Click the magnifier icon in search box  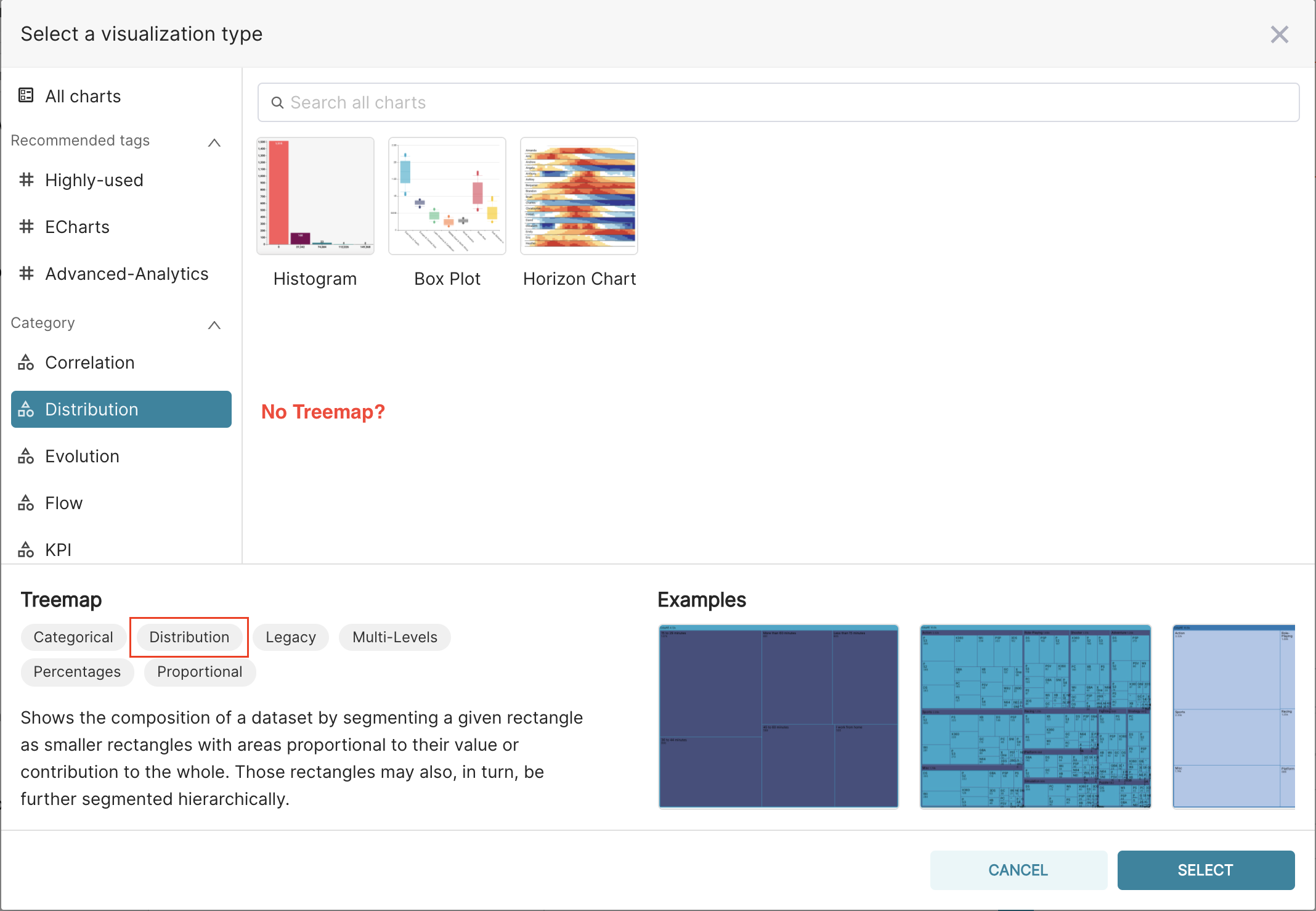point(278,102)
